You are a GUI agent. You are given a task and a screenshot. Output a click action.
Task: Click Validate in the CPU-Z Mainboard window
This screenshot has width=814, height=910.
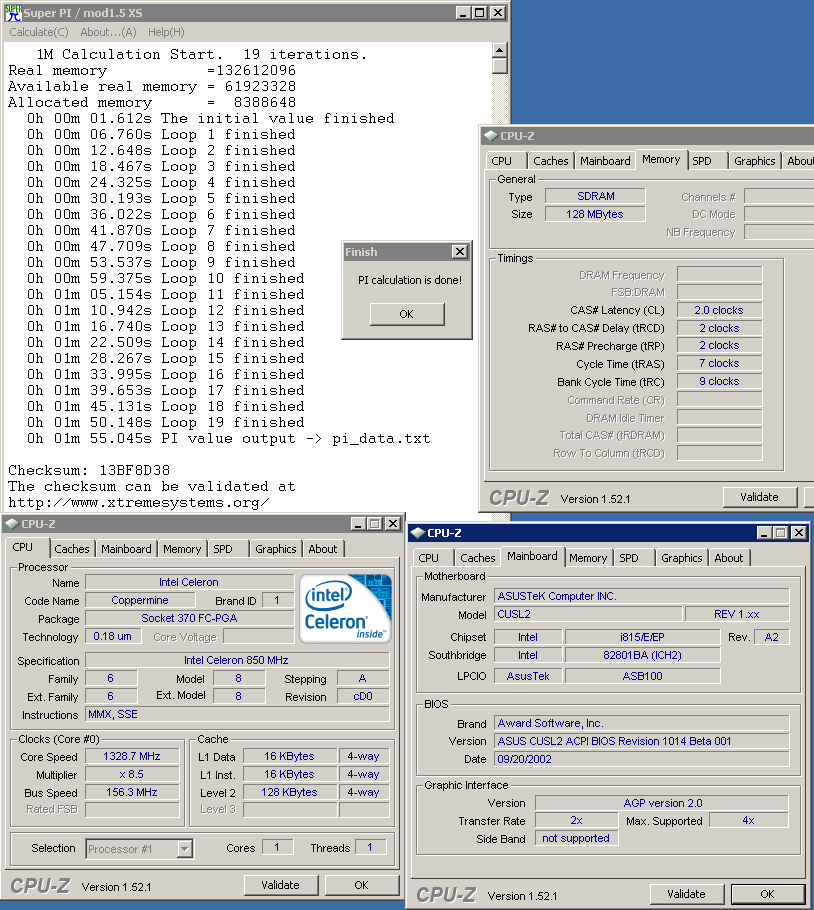(x=686, y=894)
